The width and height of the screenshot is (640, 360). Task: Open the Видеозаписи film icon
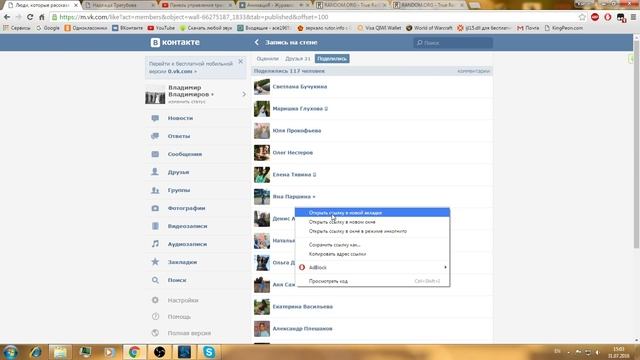155,226
